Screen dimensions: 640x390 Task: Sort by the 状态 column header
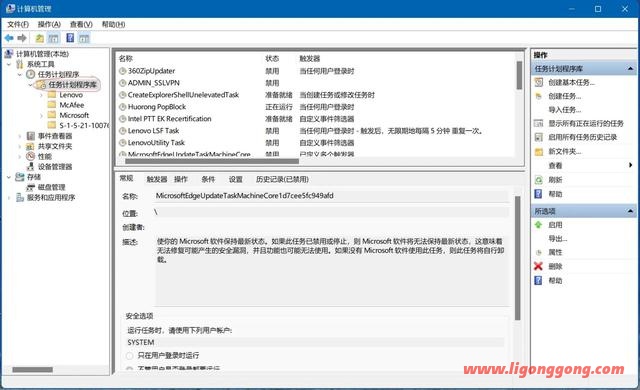tap(272, 59)
